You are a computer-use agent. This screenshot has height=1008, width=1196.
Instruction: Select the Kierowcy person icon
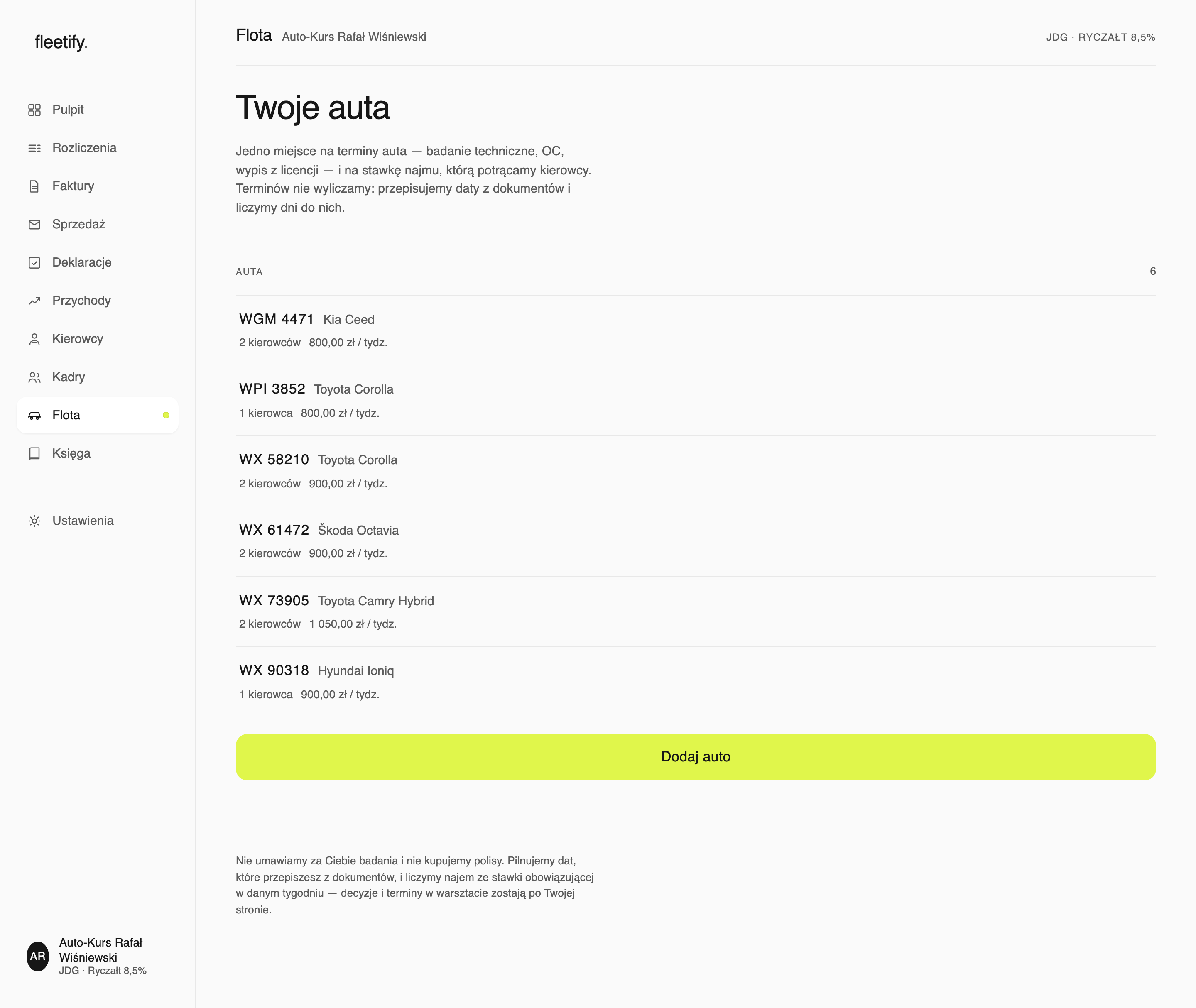(x=34, y=339)
